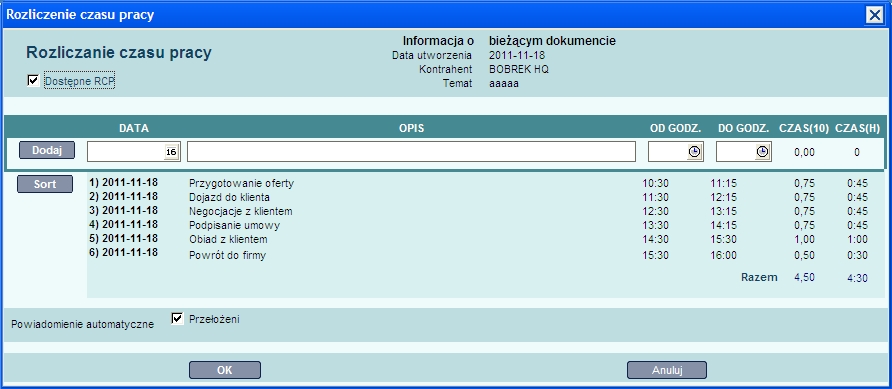Viewport: 892px width, 389px height.
Task: Click entry '2) 2011-11-18' date
Action: click(x=123, y=196)
